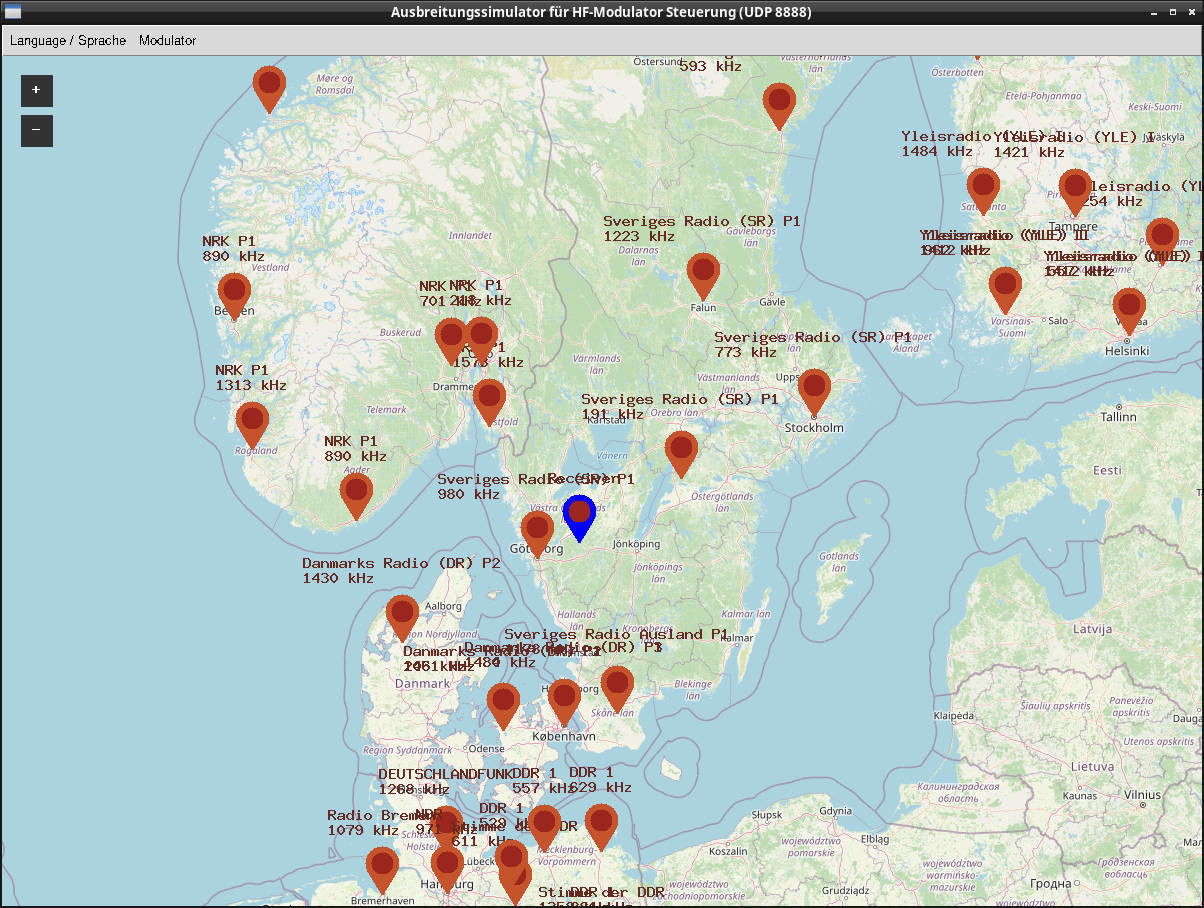This screenshot has width=1204, height=908.
Task: Click the SR P1 1223 kHz marker at Falun
Action: (703, 277)
